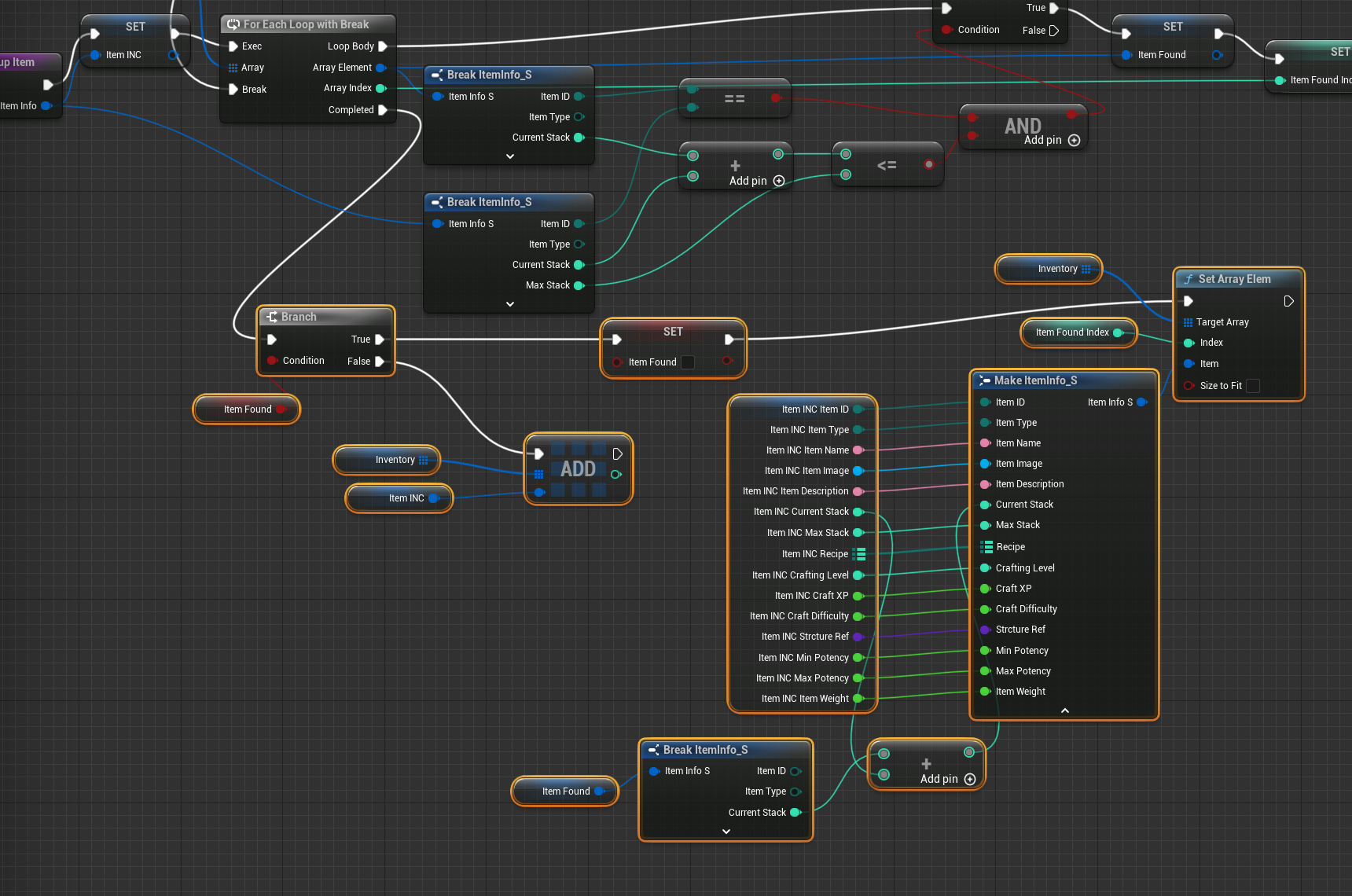Click the Branch node icon

[x=272, y=317]
